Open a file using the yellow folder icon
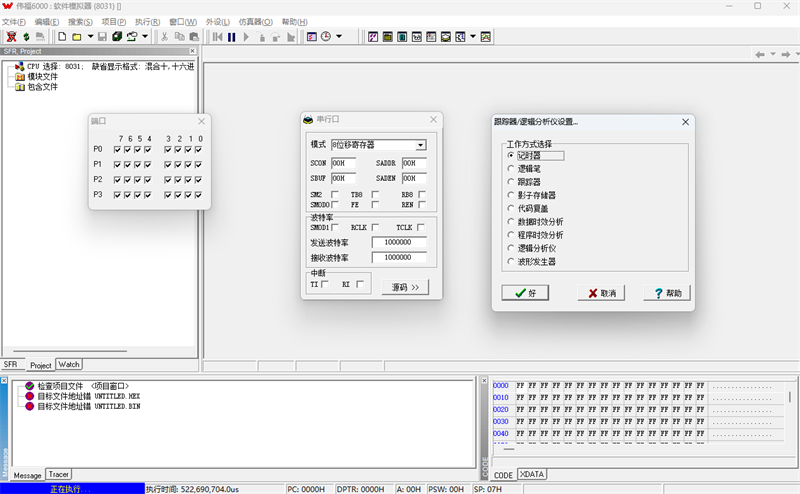The height and width of the screenshot is (494, 800). [x=77, y=37]
